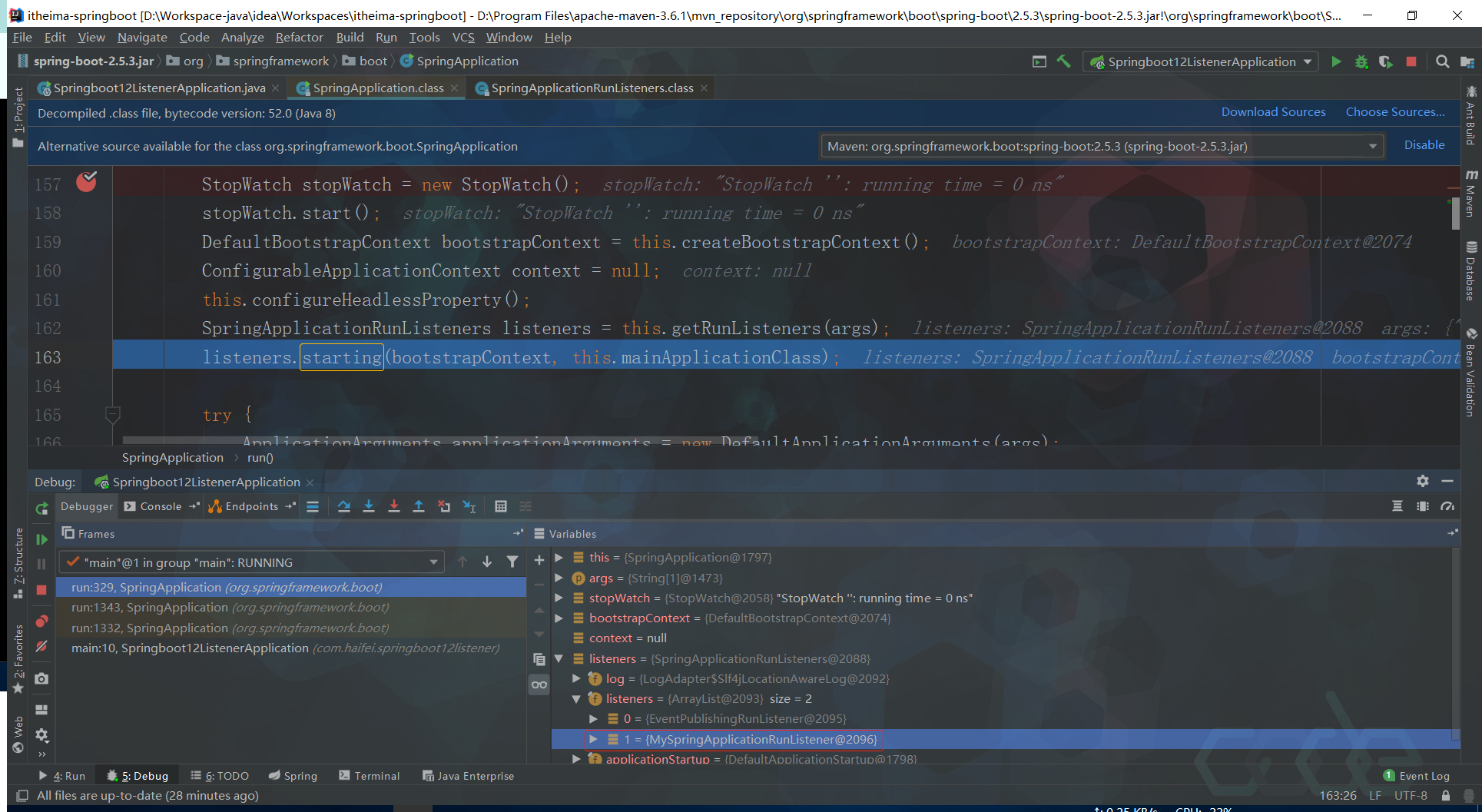The width and height of the screenshot is (1482, 812).
Task: Resume the program with the green resume icon
Action: (x=41, y=539)
